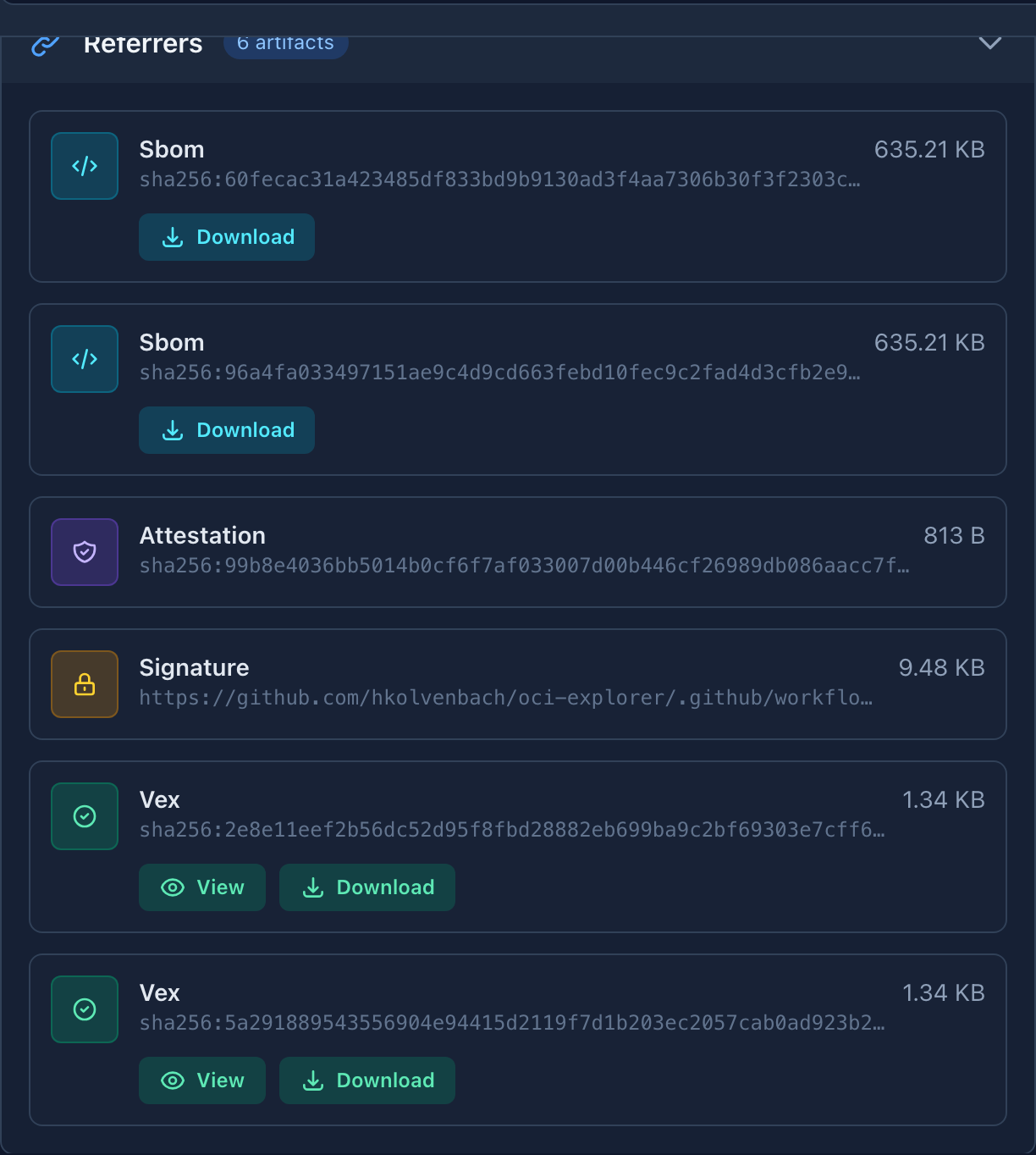Image resolution: width=1036 pixels, height=1155 pixels.
Task: Click the Signature lock icon
Action: coord(85,684)
